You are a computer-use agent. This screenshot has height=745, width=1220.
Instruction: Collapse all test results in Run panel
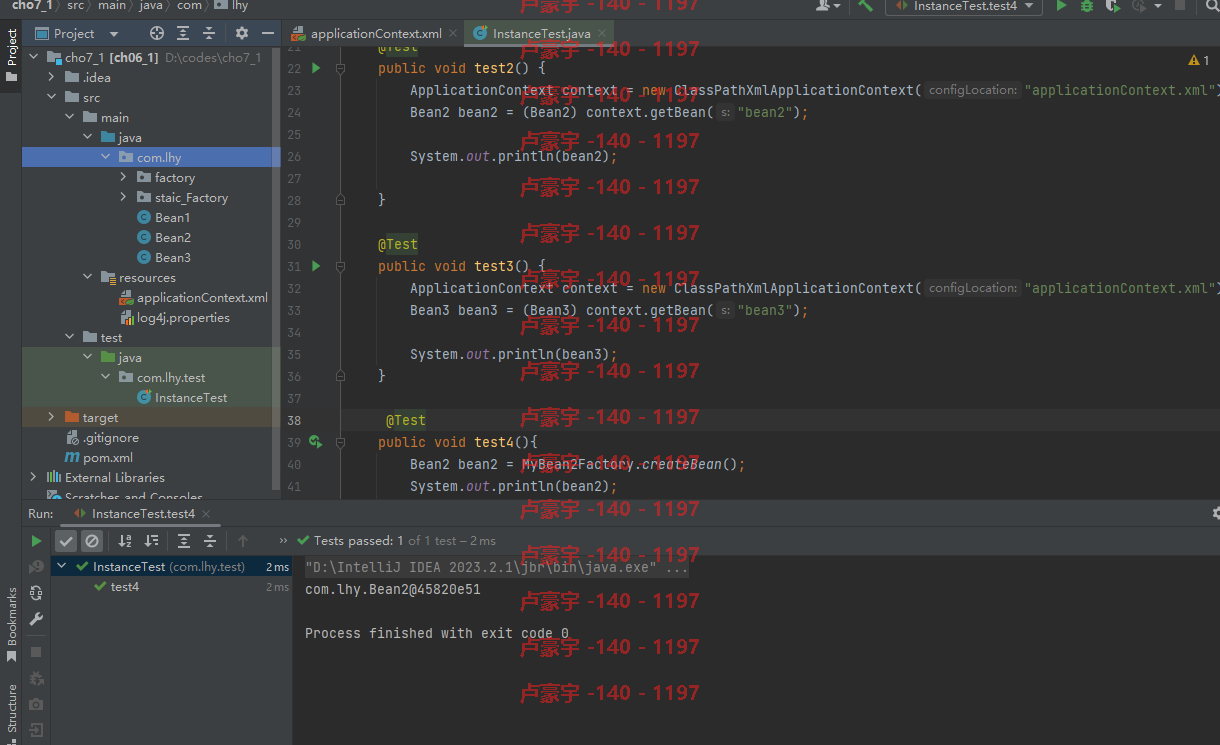pyautogui.click(x=210, y=541)
